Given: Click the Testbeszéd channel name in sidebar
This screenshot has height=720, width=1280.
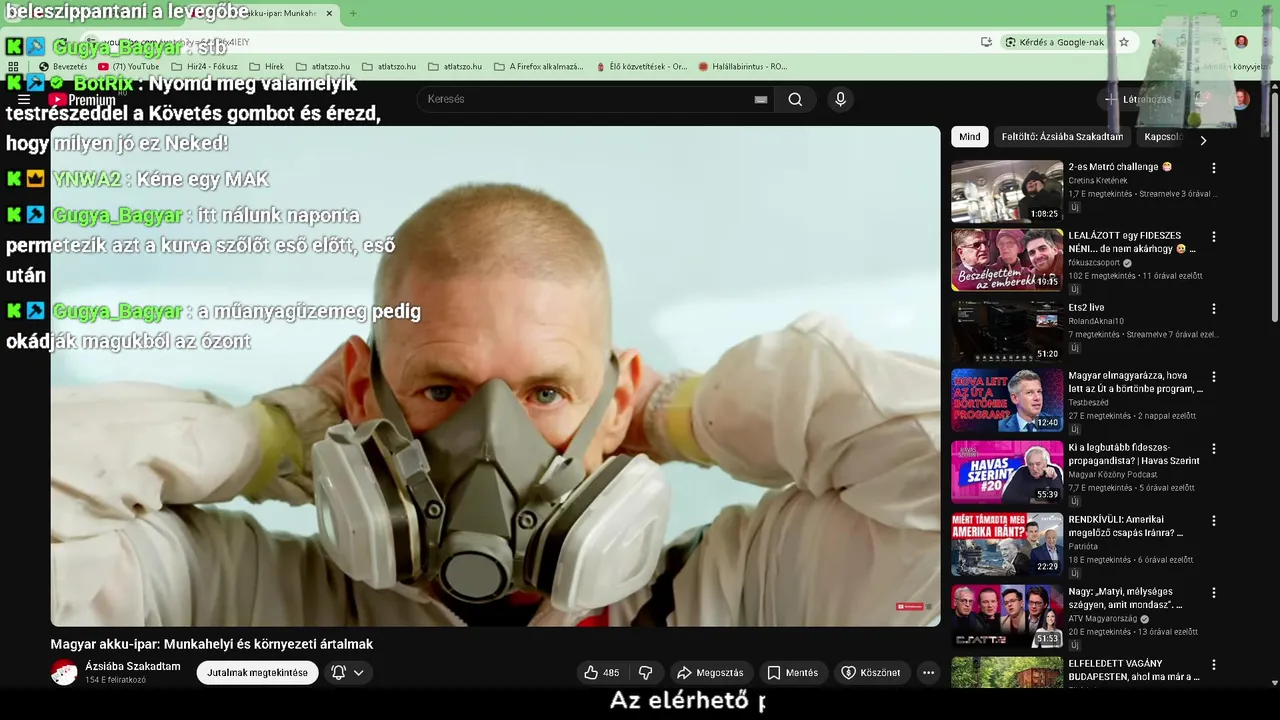Looking at the screenshot, I should coord(1088,403).
